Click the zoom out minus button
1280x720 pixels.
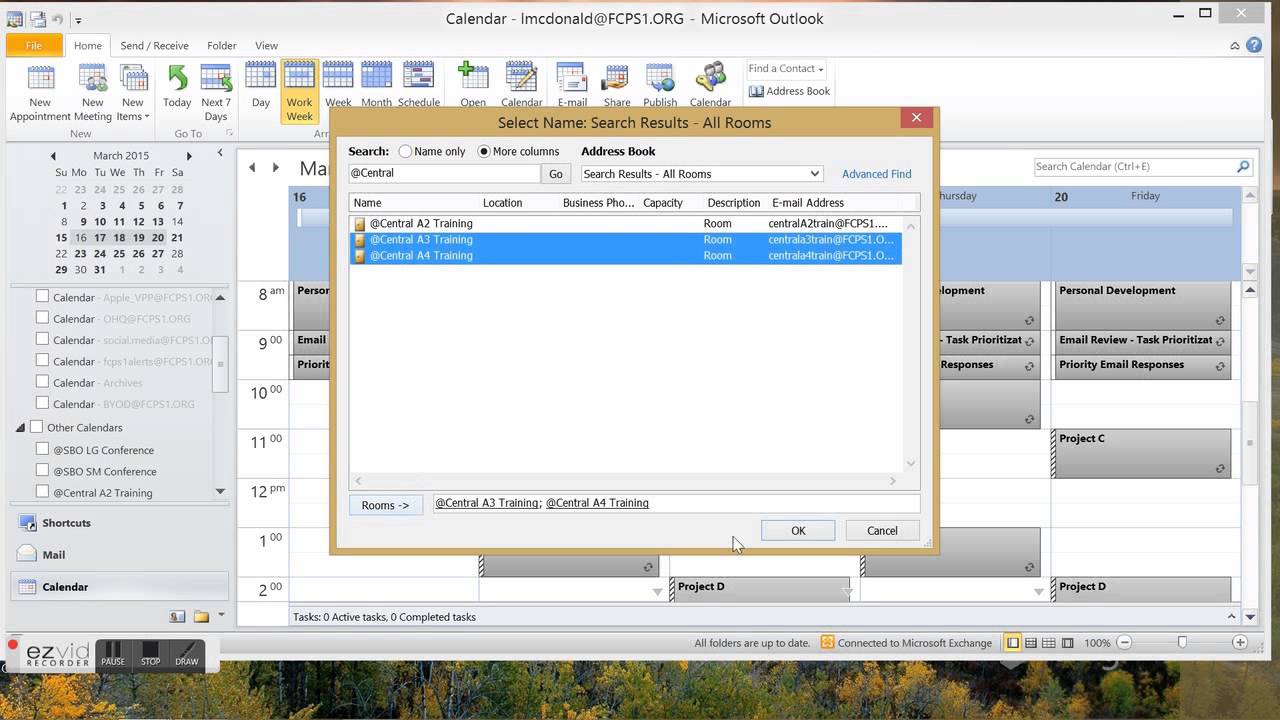pos(1124,643)
